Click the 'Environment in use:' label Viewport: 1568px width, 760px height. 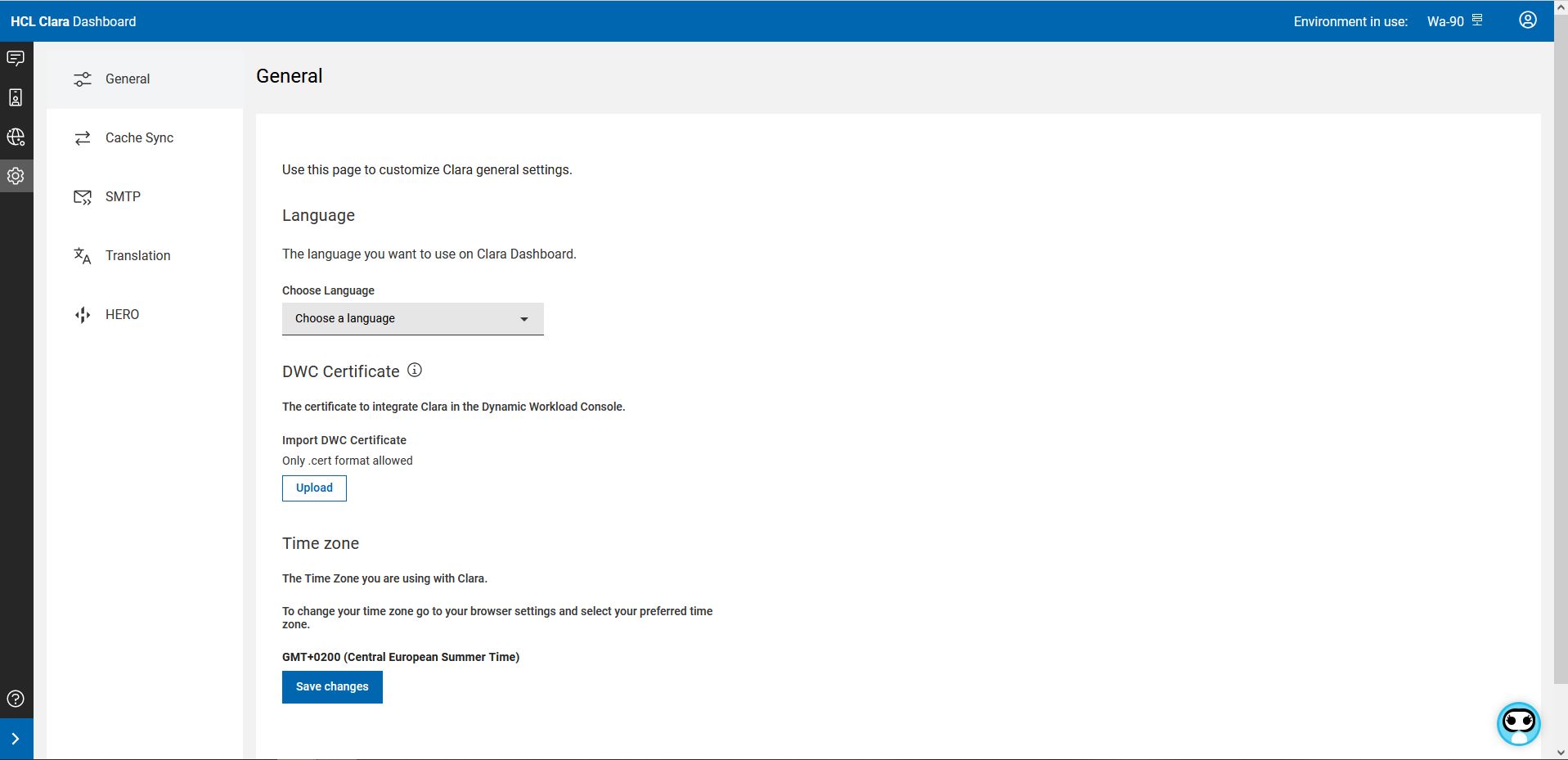tap(1350, 22)
